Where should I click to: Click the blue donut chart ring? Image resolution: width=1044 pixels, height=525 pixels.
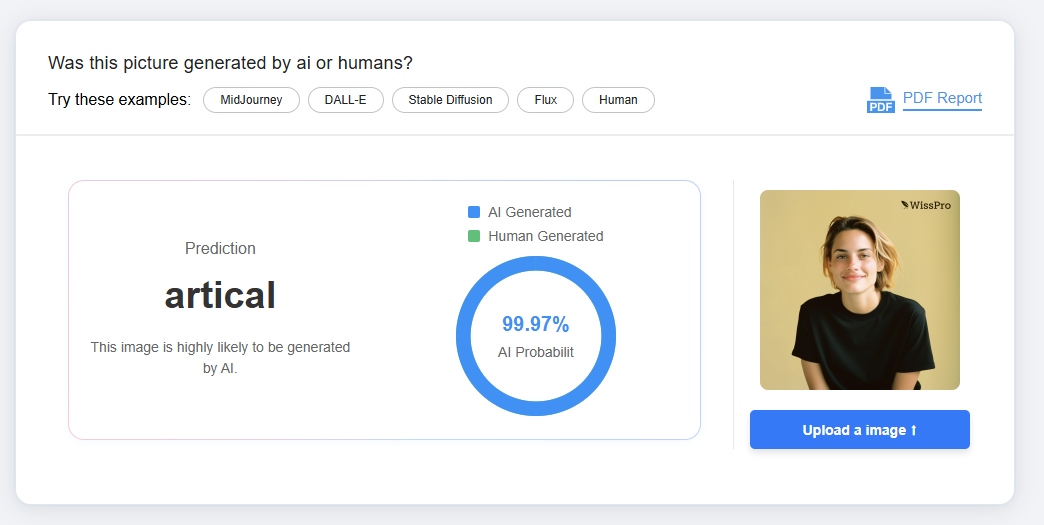coord(464,336)
